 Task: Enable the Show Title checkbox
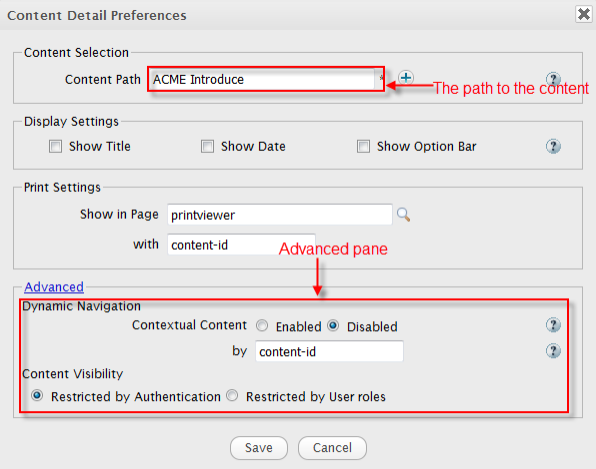pos(55,146)
